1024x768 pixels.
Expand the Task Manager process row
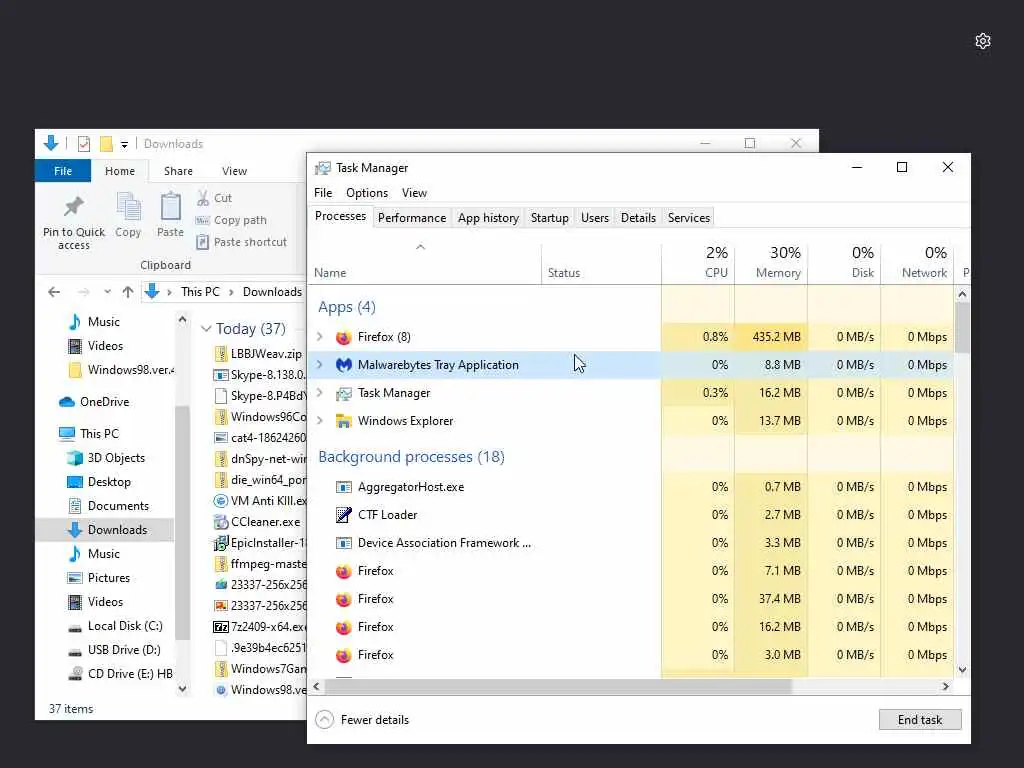(x=320, y=393)
